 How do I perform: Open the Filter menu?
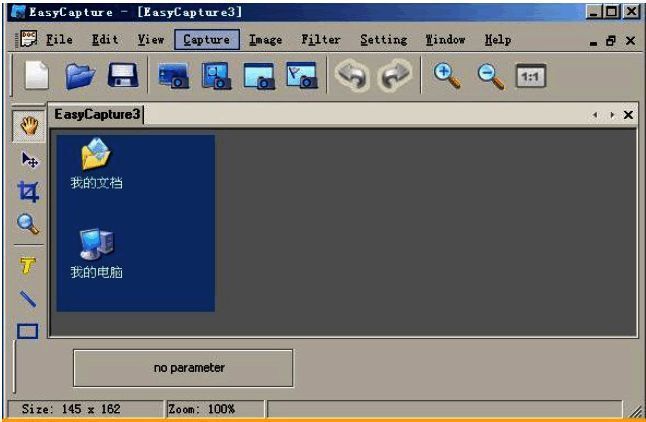(321, 40)
